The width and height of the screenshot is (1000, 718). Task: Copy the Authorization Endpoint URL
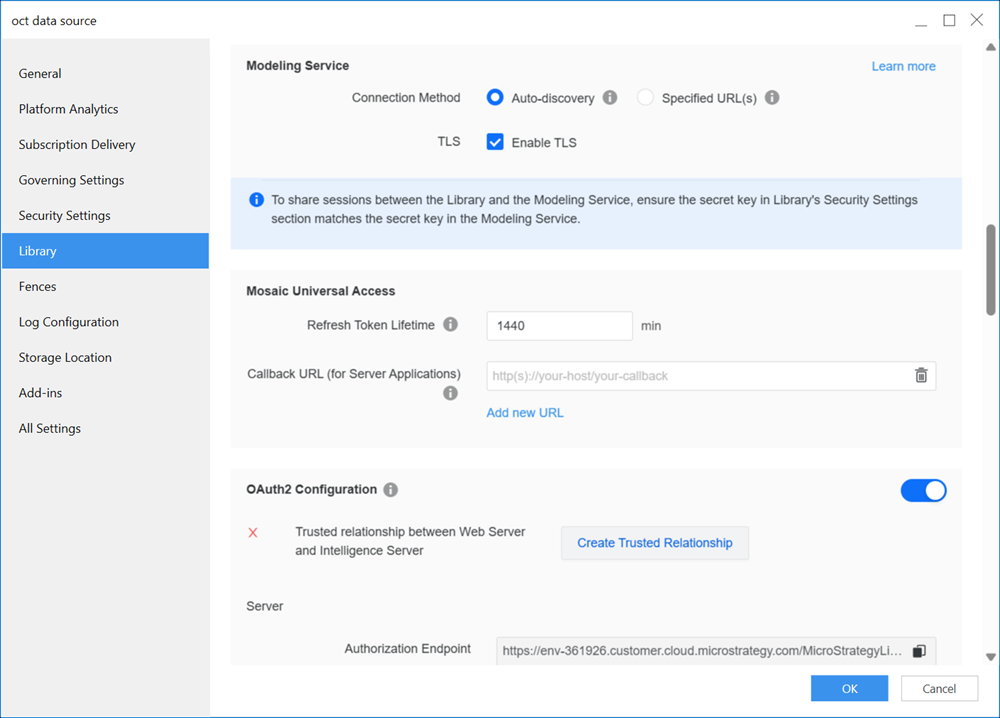[x=919, y=651]
